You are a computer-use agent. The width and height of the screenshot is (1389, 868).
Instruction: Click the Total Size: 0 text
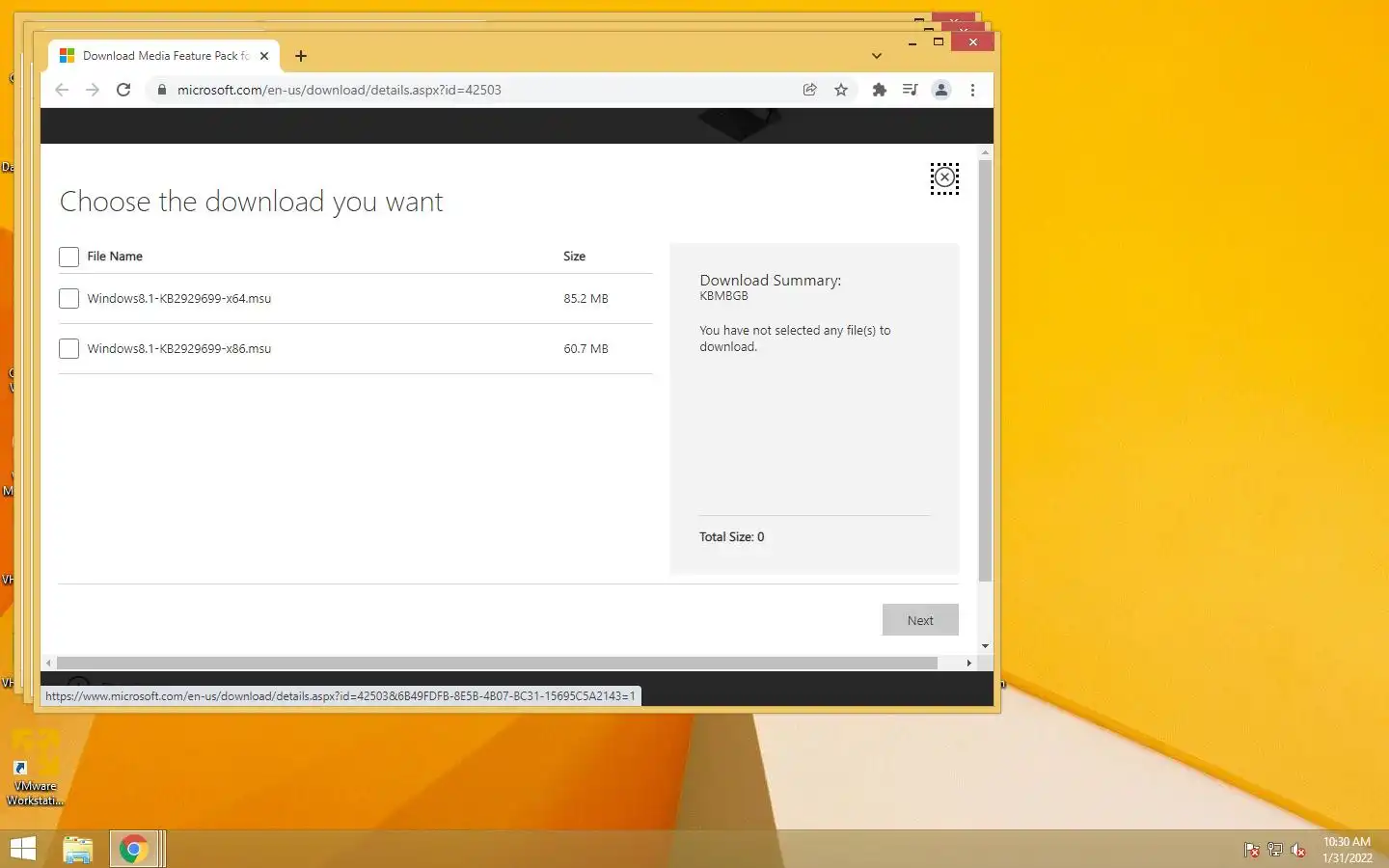point(731,537)
